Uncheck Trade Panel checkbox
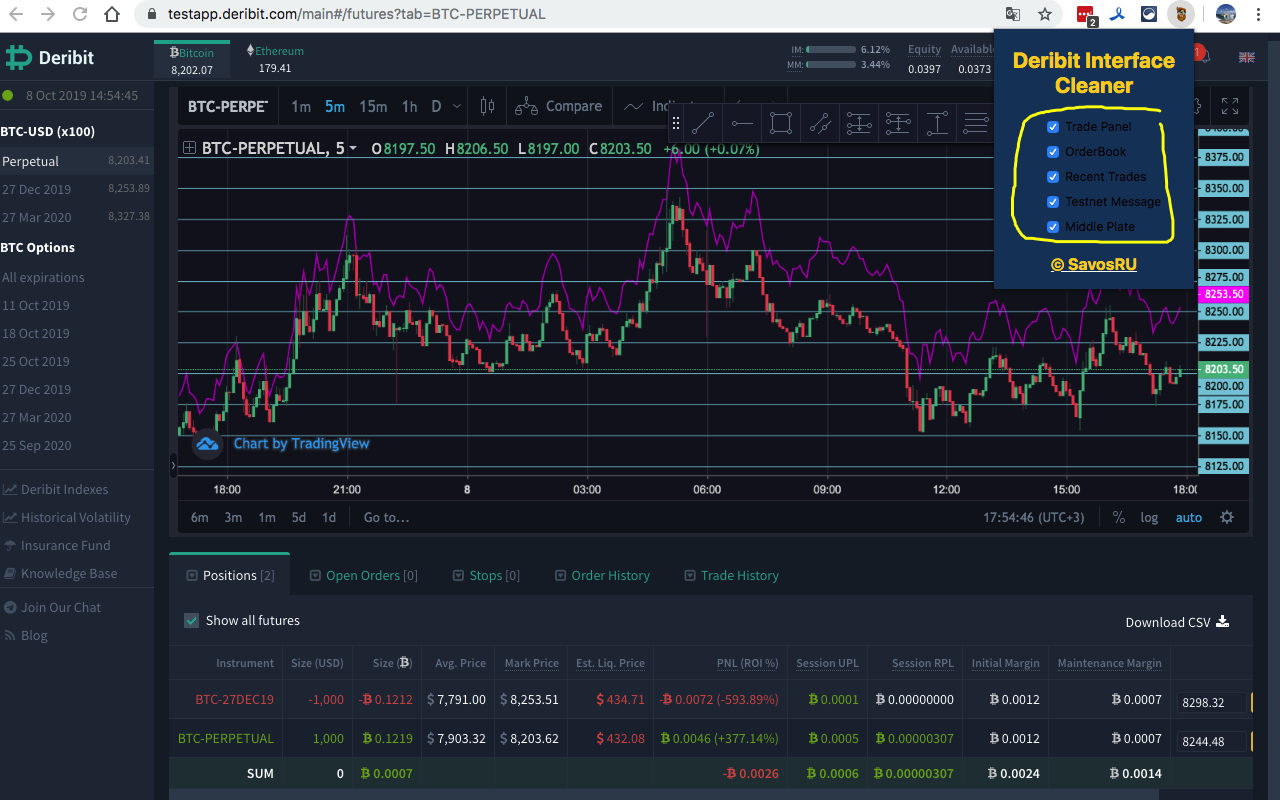The width and height of the screenshot is (1280, 800). 1053,127
